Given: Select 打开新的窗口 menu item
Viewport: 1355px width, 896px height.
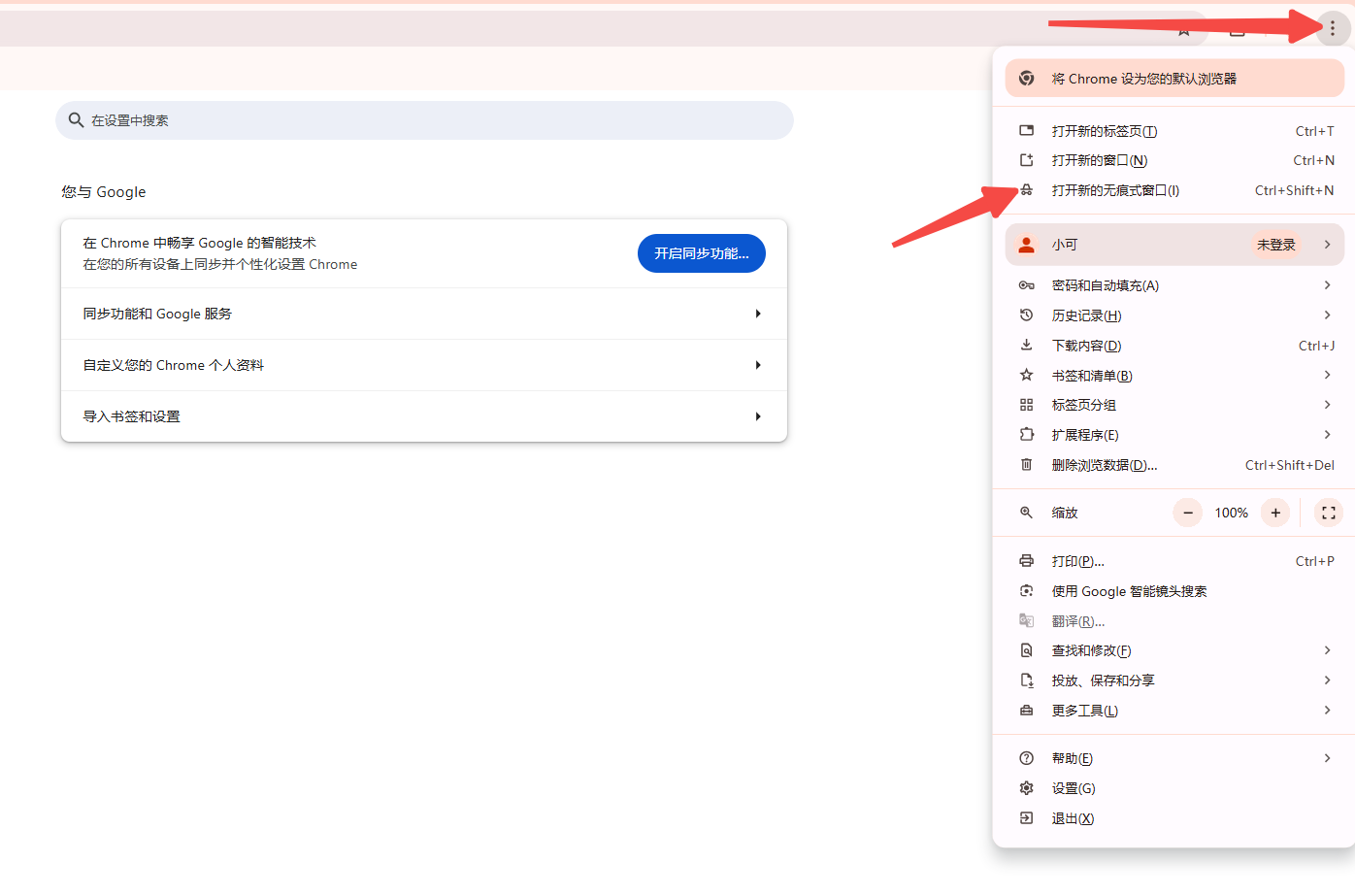Looking at the screenshot, I should click(x=1174, y=160).
